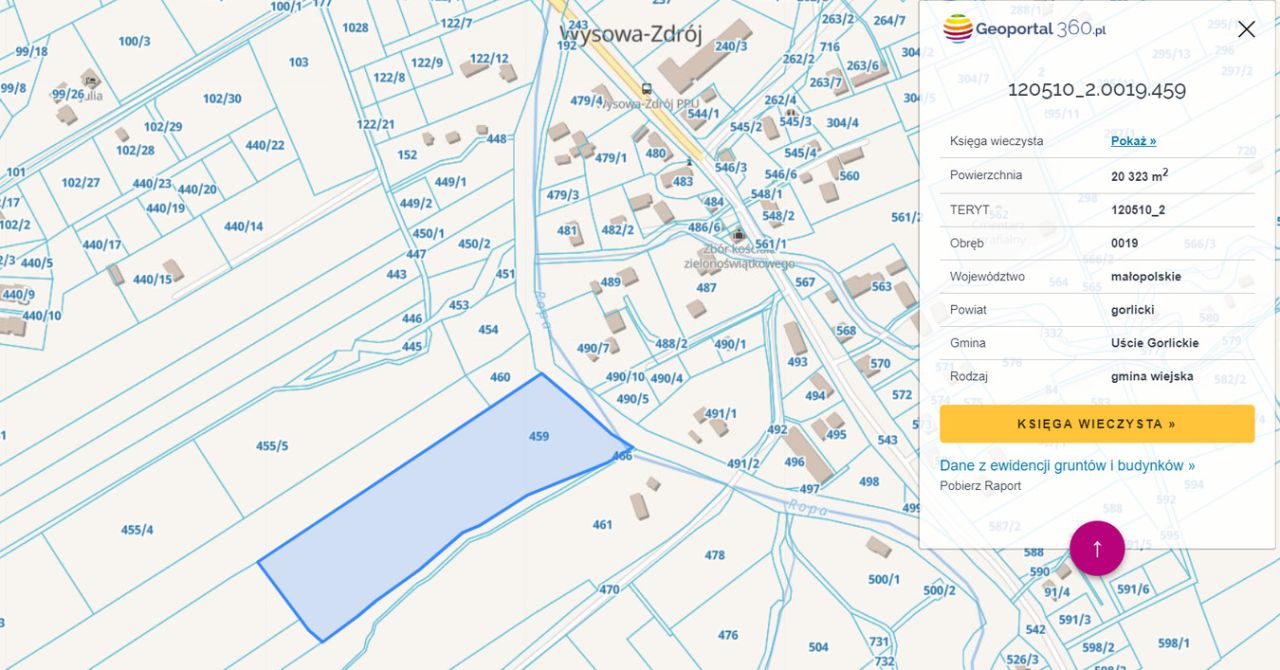Select parcel 453 on the map
This screenshot has height=670, width=1280.
(x=459, y=305)
